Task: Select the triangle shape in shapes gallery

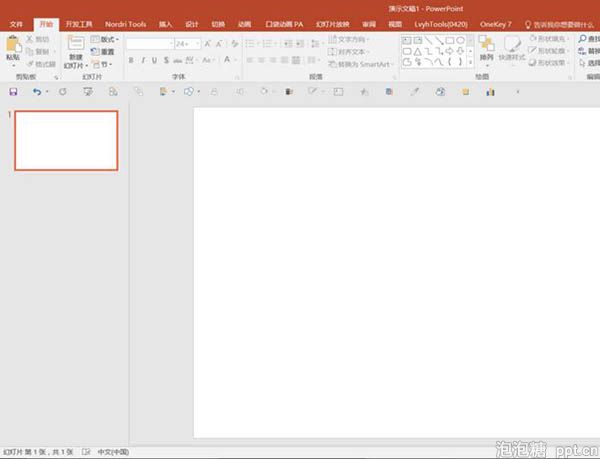Action: pyautogui.click(x=417, y=51)
